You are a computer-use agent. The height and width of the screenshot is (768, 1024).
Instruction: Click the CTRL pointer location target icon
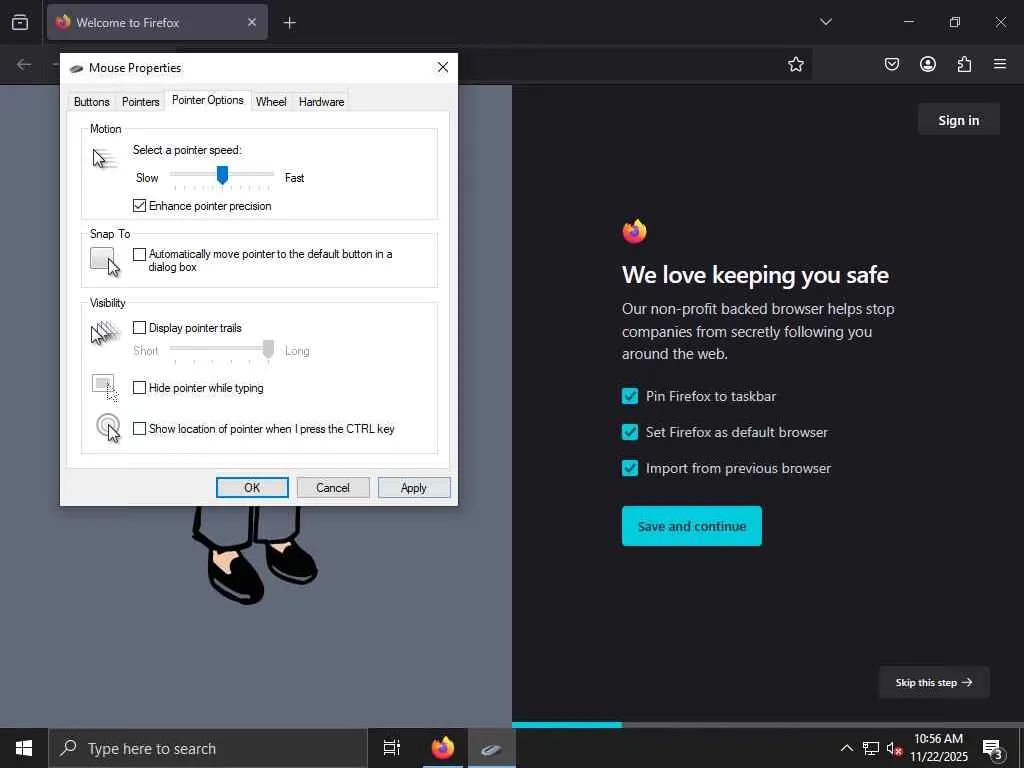[x=108, y=428]
